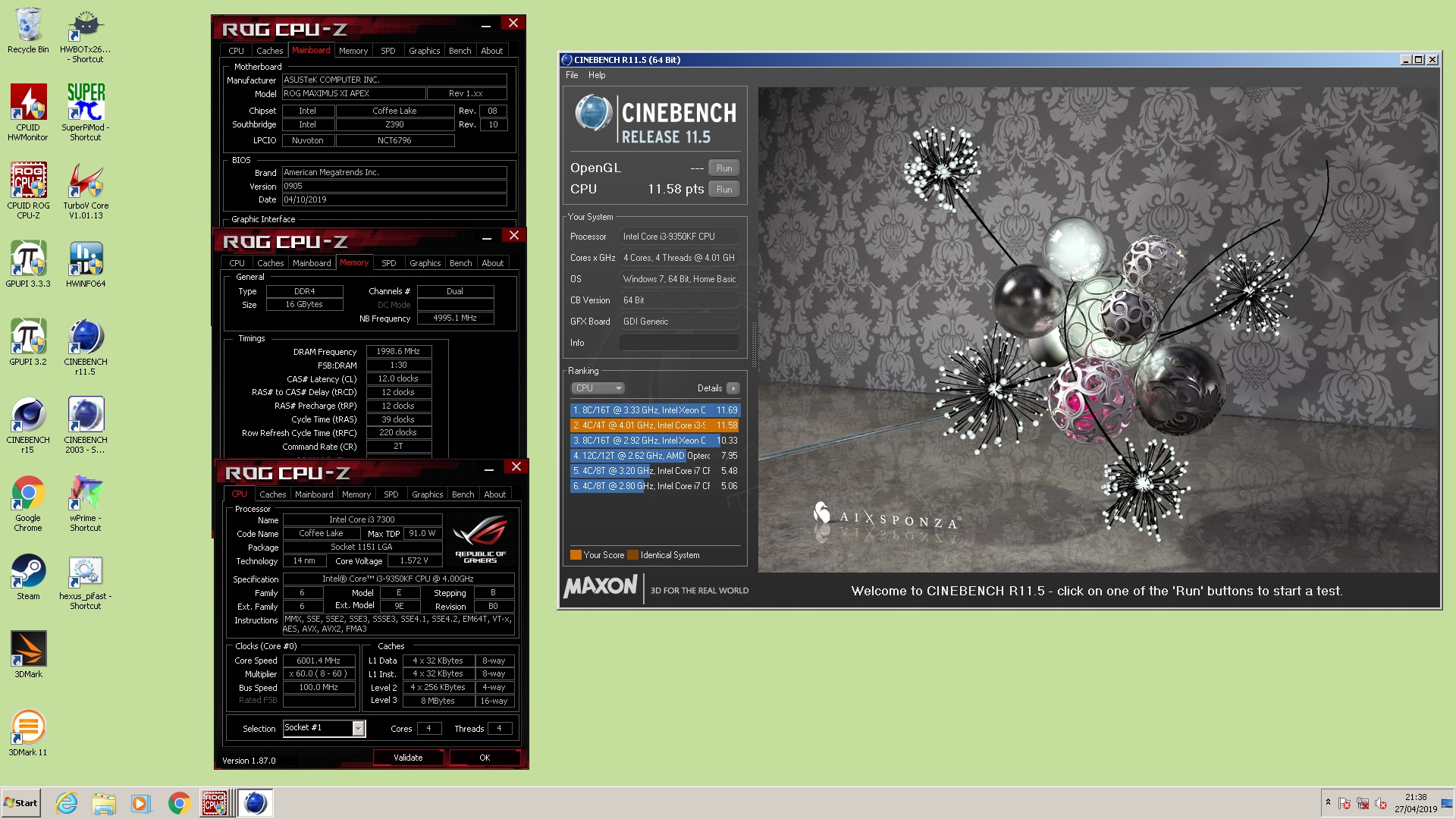The image size is (1456, 819).
Task: Launch wPrime shortcut icon
Action: coord(86,503)
